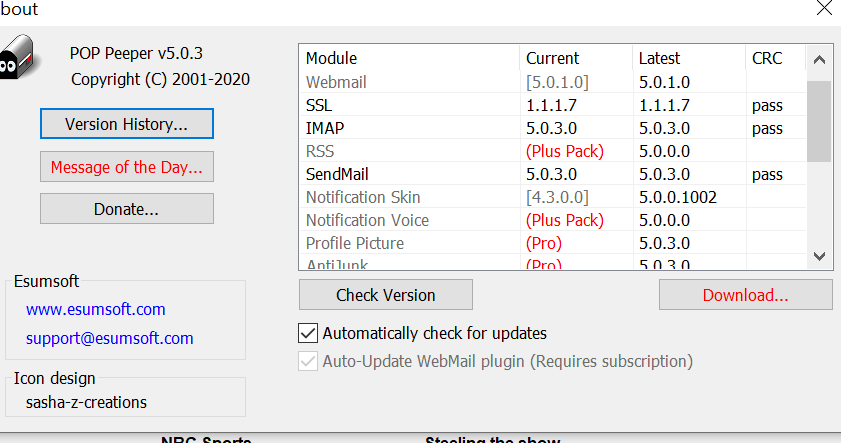This screenshot has width=841, height=443.
Task: Click the Latest column header
Action: (x=689, y=58)
